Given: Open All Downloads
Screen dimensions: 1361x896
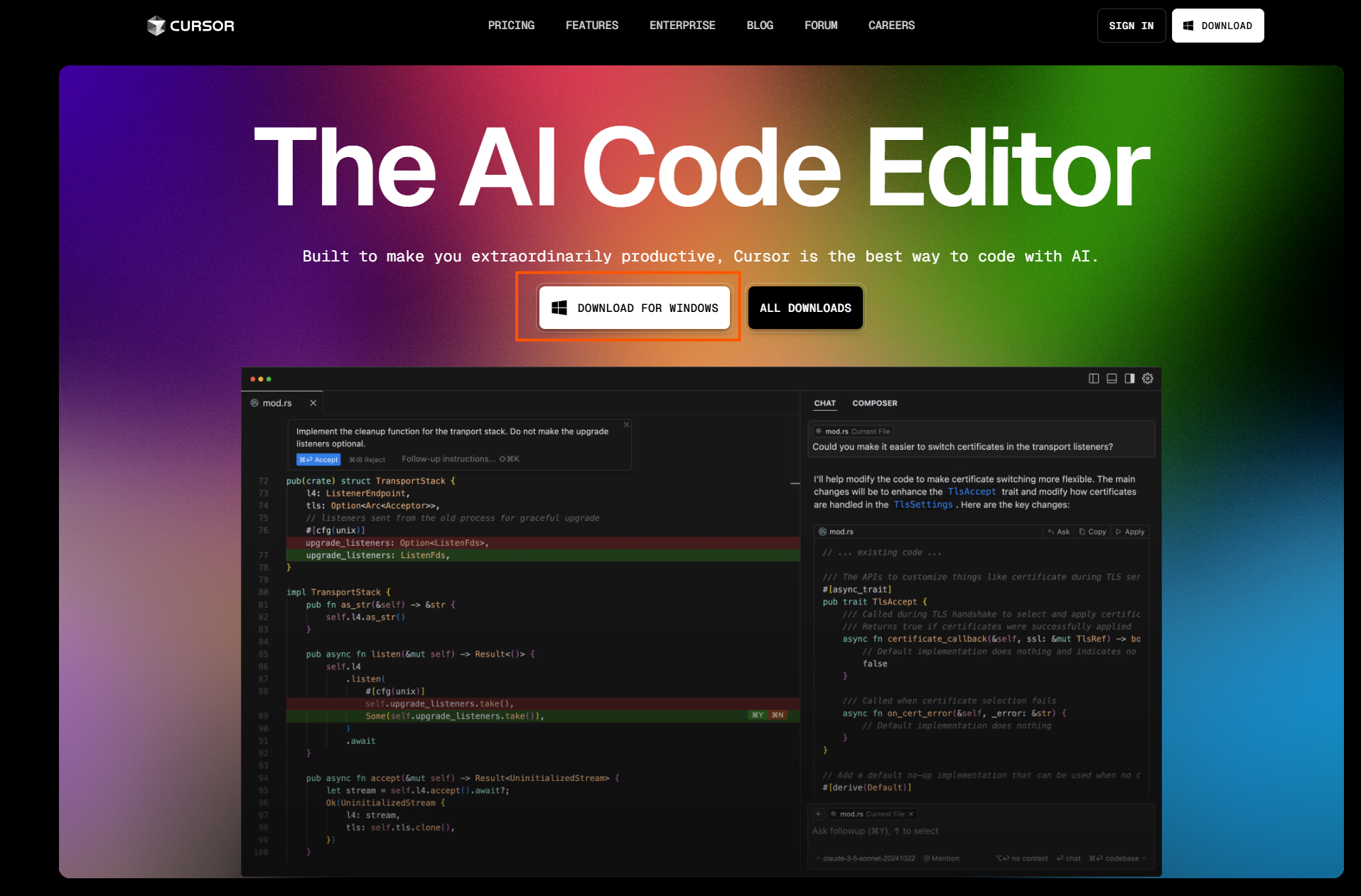Looking at the screenshot, I should (805, 308).
